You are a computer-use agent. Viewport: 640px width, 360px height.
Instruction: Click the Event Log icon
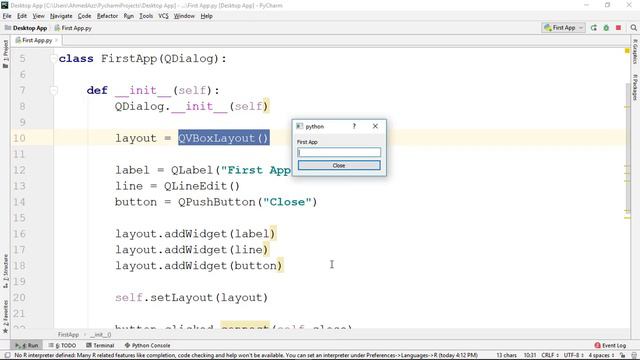[x=598, y=345]
